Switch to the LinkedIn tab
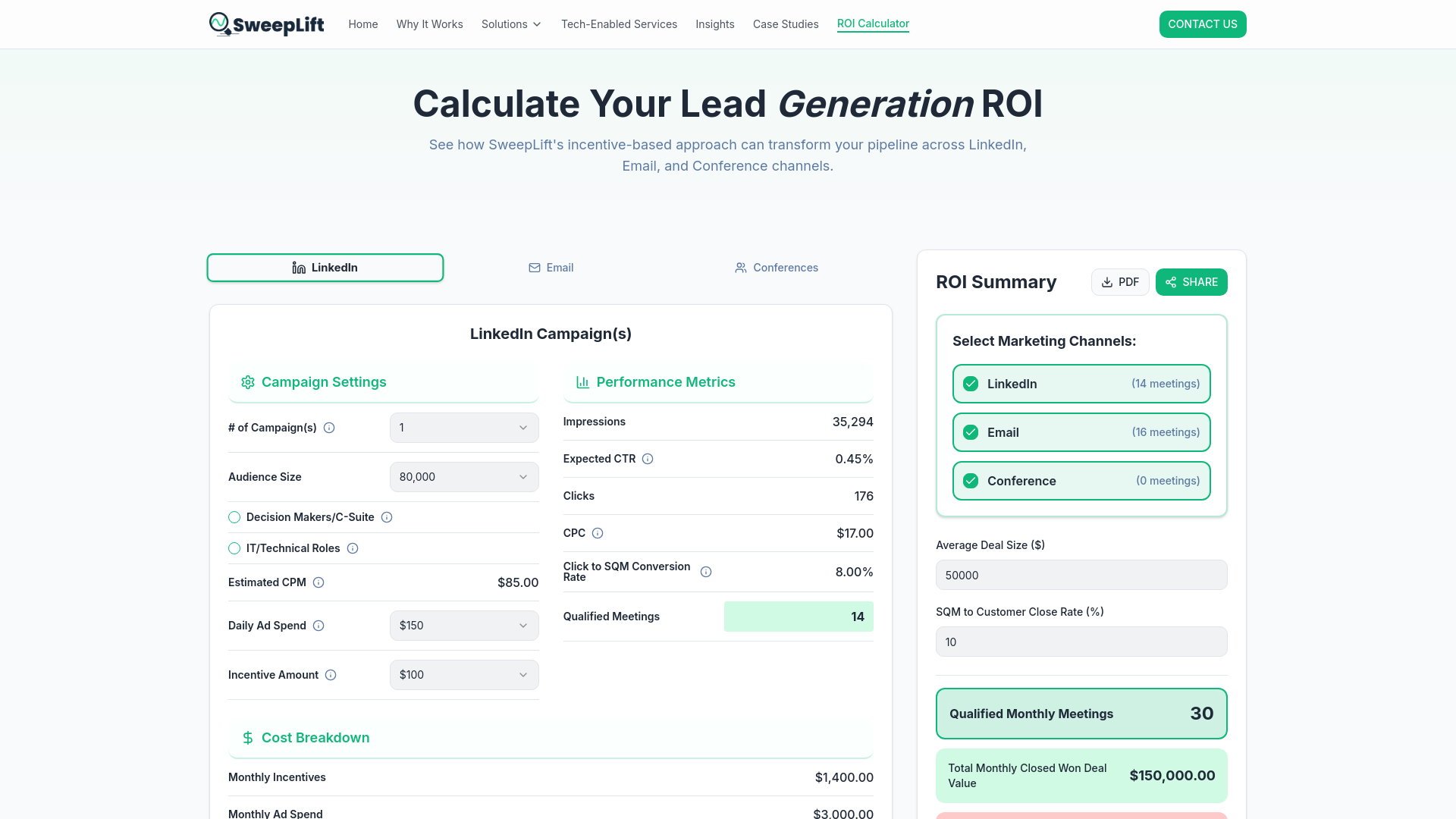 click(x=325, y=268)
